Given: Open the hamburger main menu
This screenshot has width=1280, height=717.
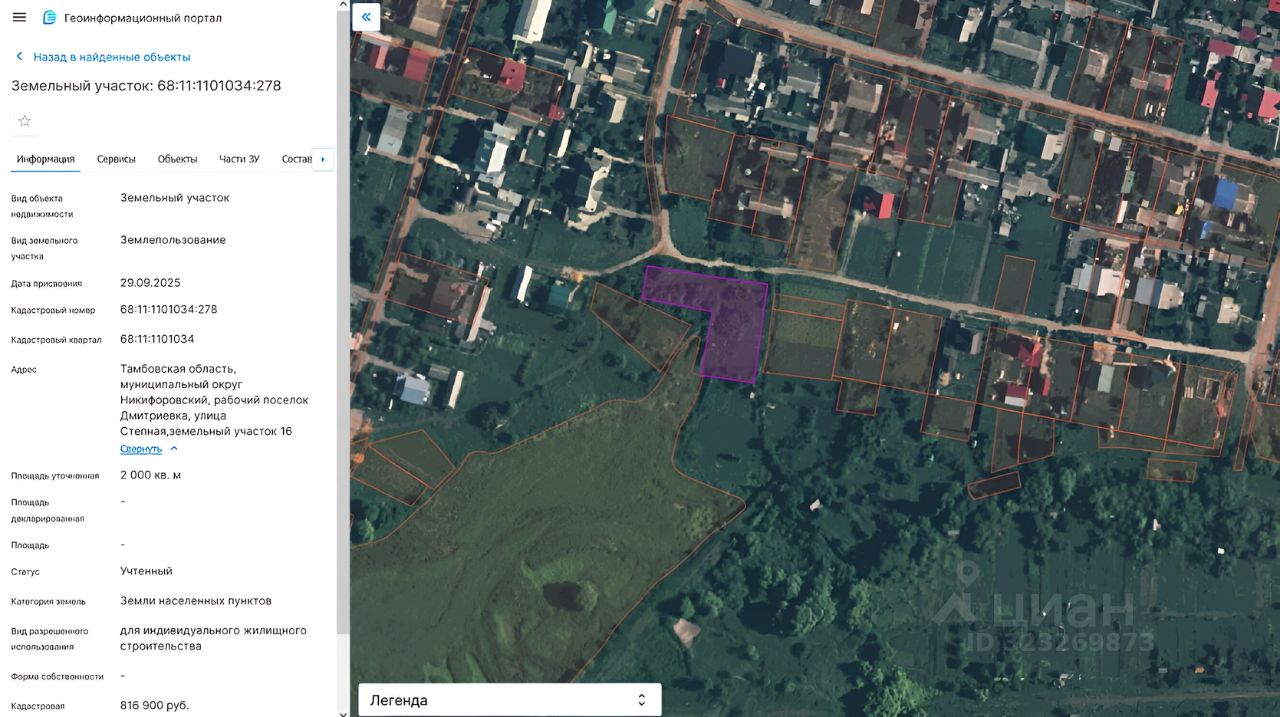Looking at the screenshot, I should tap(19, 17).
